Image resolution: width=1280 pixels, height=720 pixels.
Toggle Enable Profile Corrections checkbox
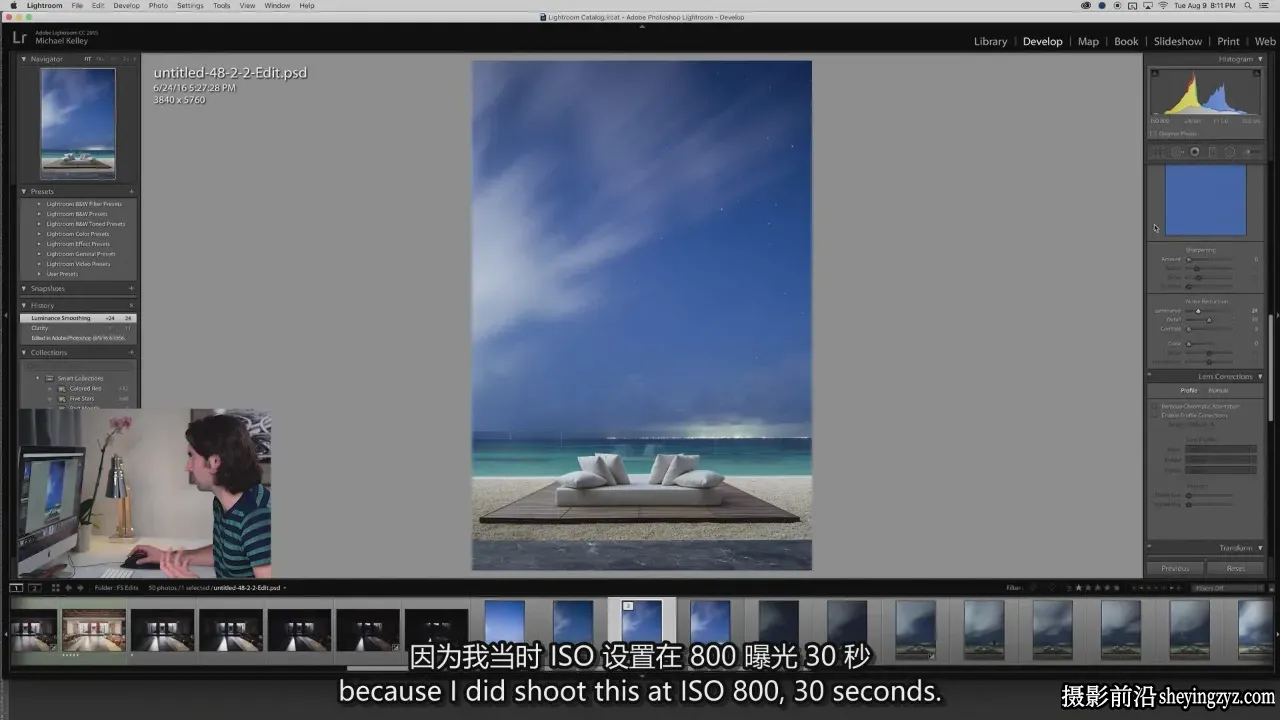coord(1156,415)
